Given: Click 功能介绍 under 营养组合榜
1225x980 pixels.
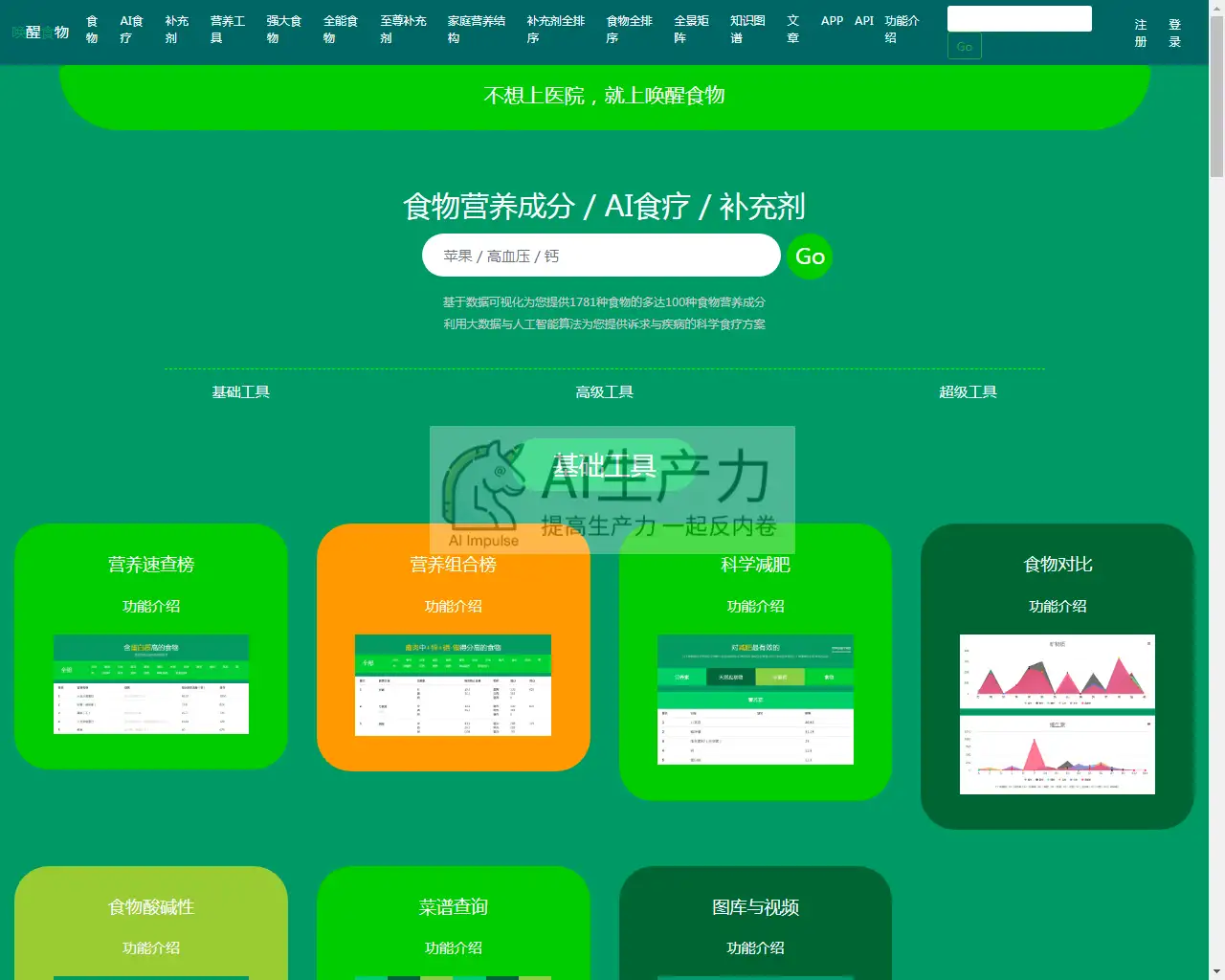Looking at the screenshot, I should [454, 607].
